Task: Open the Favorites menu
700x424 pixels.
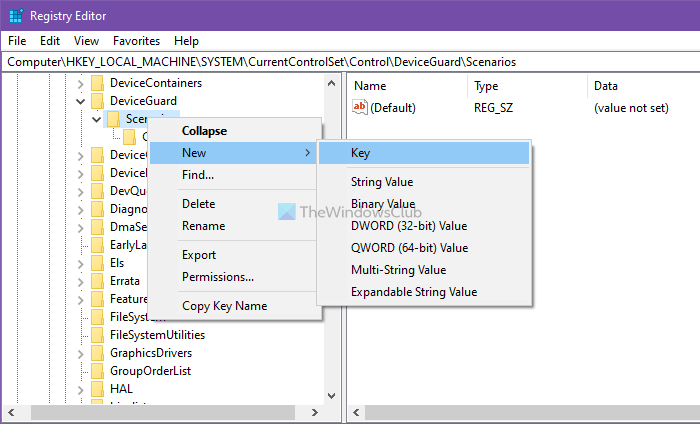Action: pos(136,41)
